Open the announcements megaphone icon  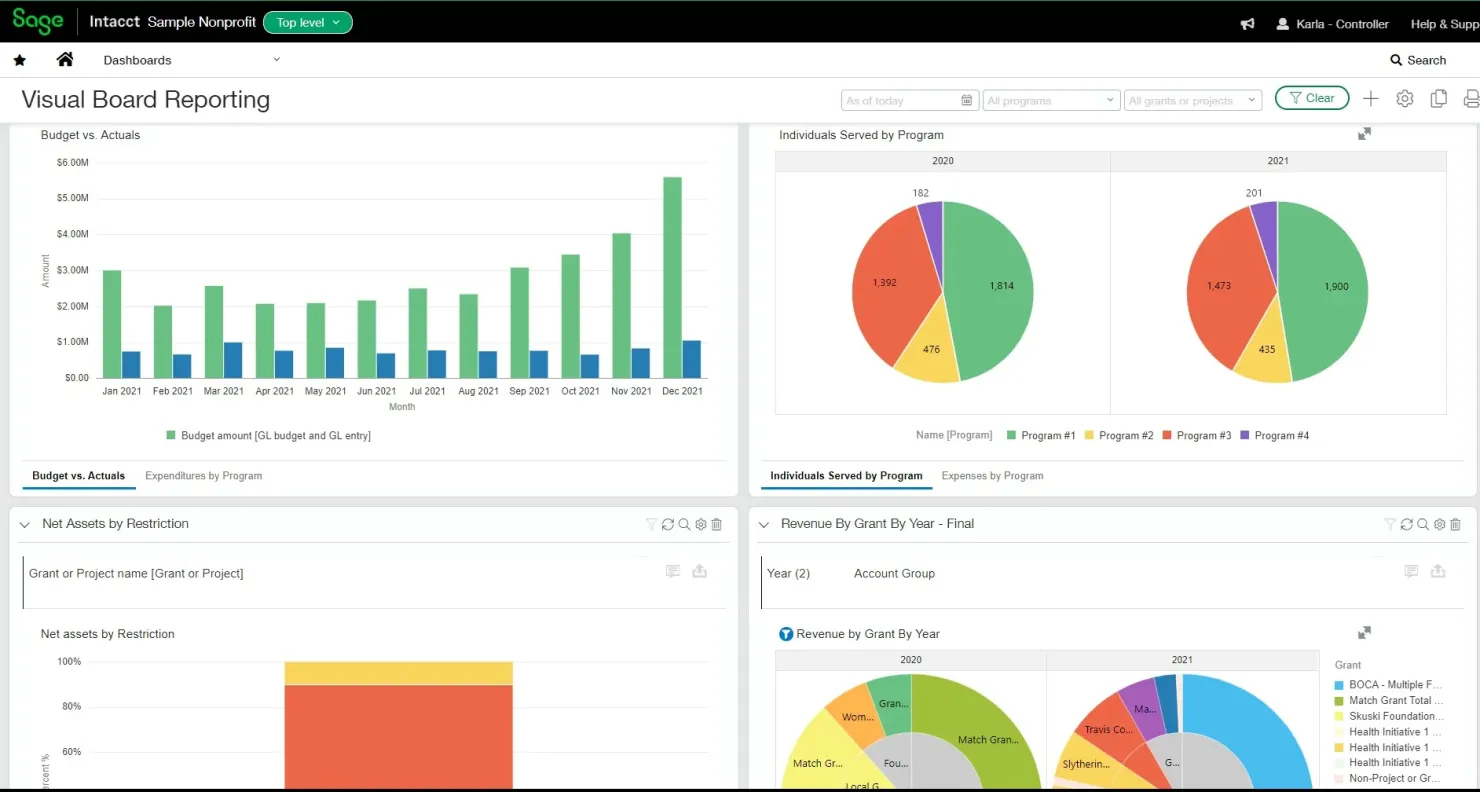pos(1247,24)
